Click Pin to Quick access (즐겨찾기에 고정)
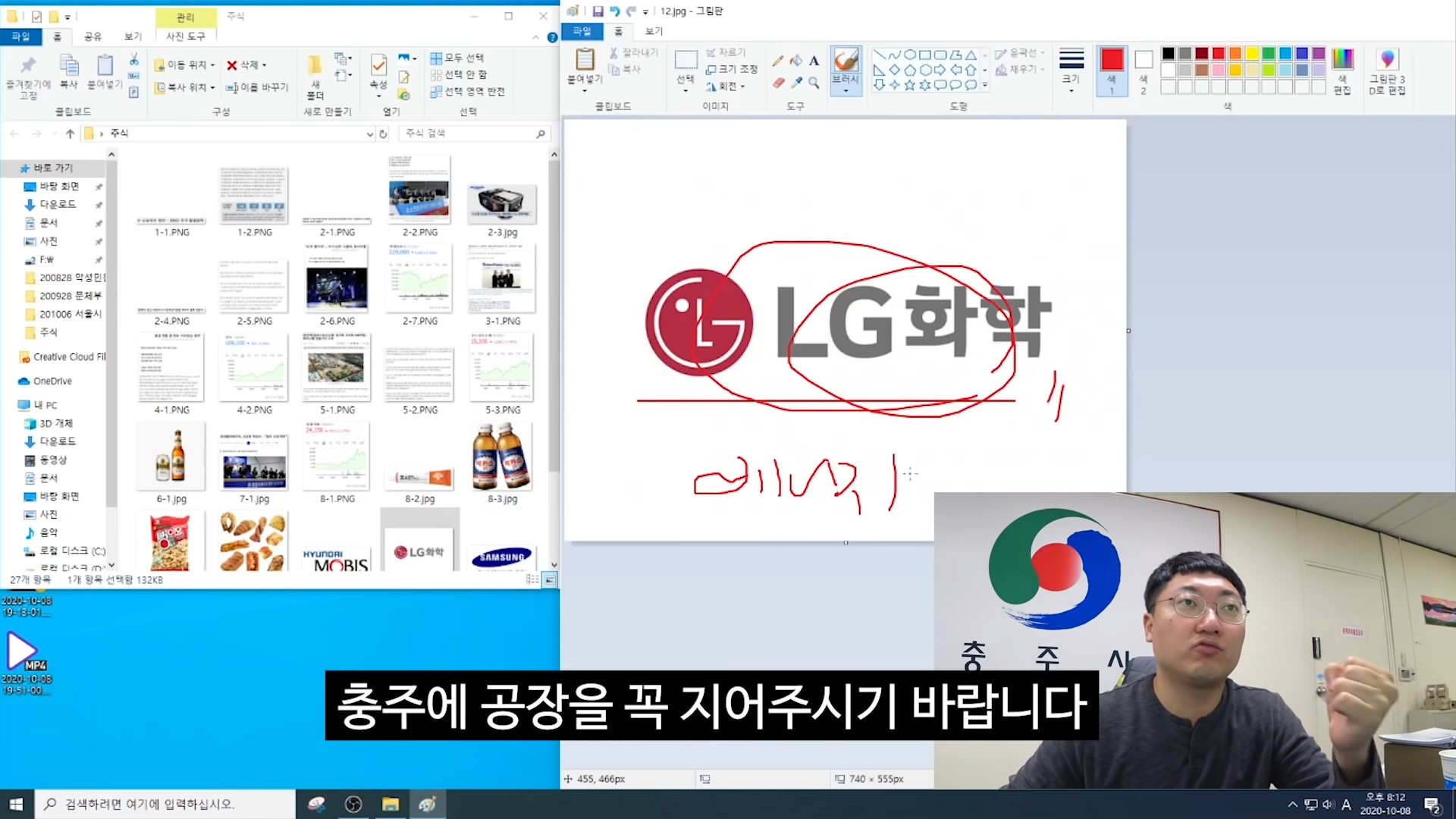The height and width of the screenshot is (819, 1456). point(28,77)
